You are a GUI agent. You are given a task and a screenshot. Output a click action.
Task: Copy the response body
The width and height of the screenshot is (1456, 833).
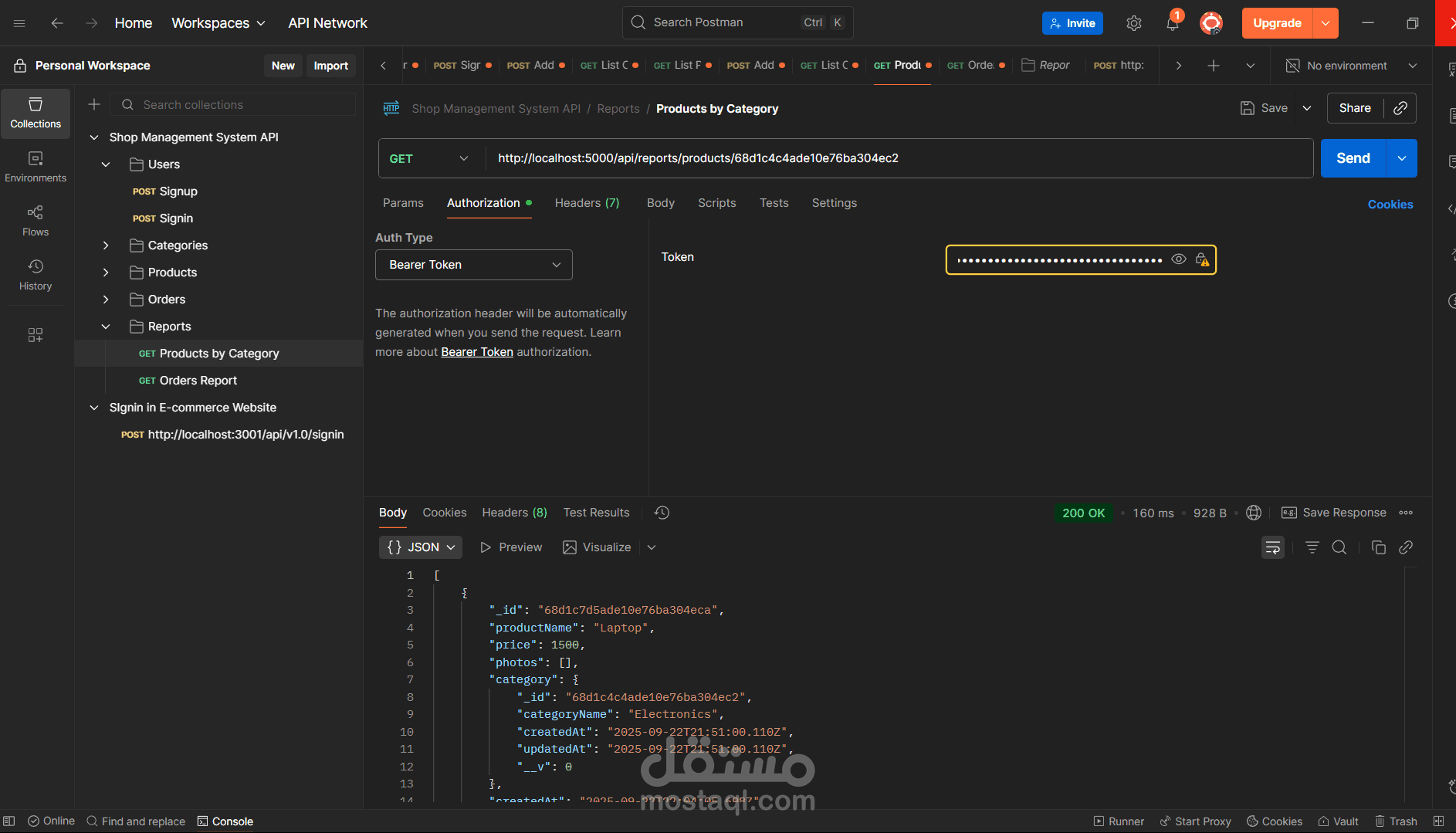coord(1378,547)
